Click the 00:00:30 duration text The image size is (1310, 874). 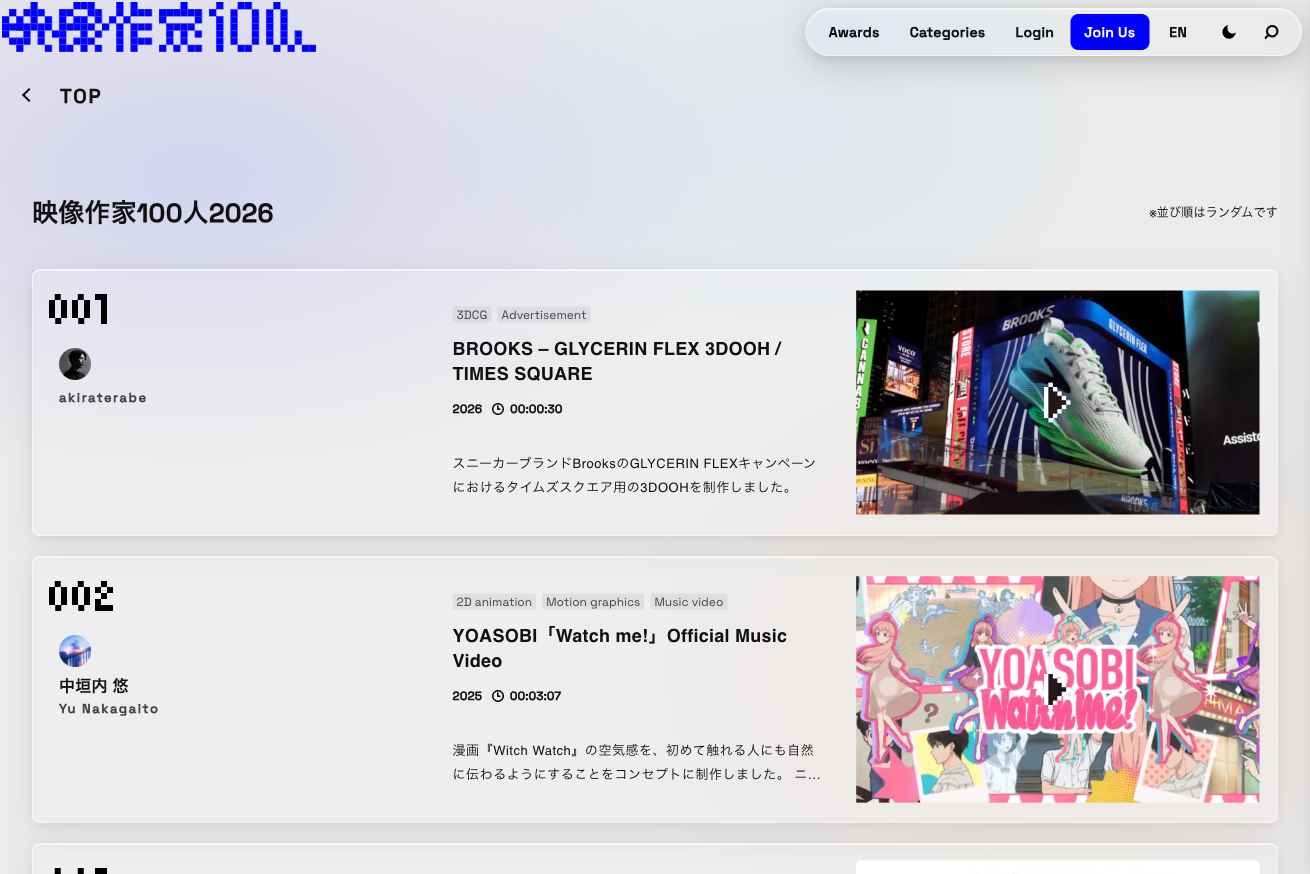click(536, 409)
